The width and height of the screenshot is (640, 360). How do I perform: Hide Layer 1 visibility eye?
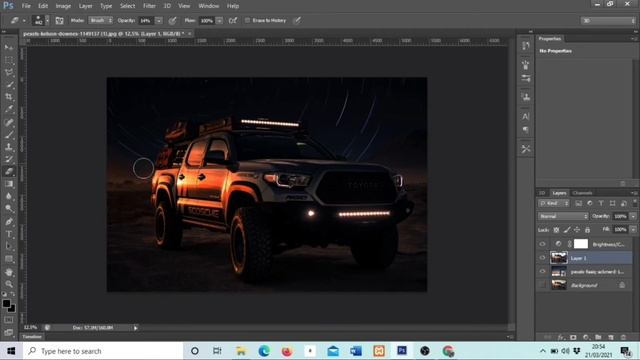click(542, 258)
